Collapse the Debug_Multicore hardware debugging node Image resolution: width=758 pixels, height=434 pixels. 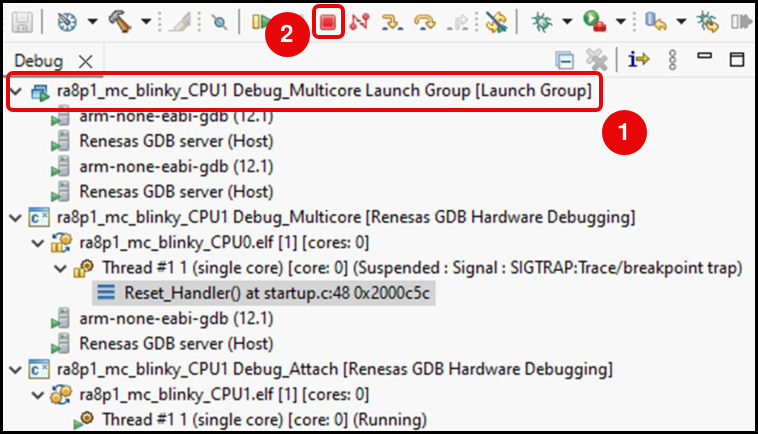point(16,217)
